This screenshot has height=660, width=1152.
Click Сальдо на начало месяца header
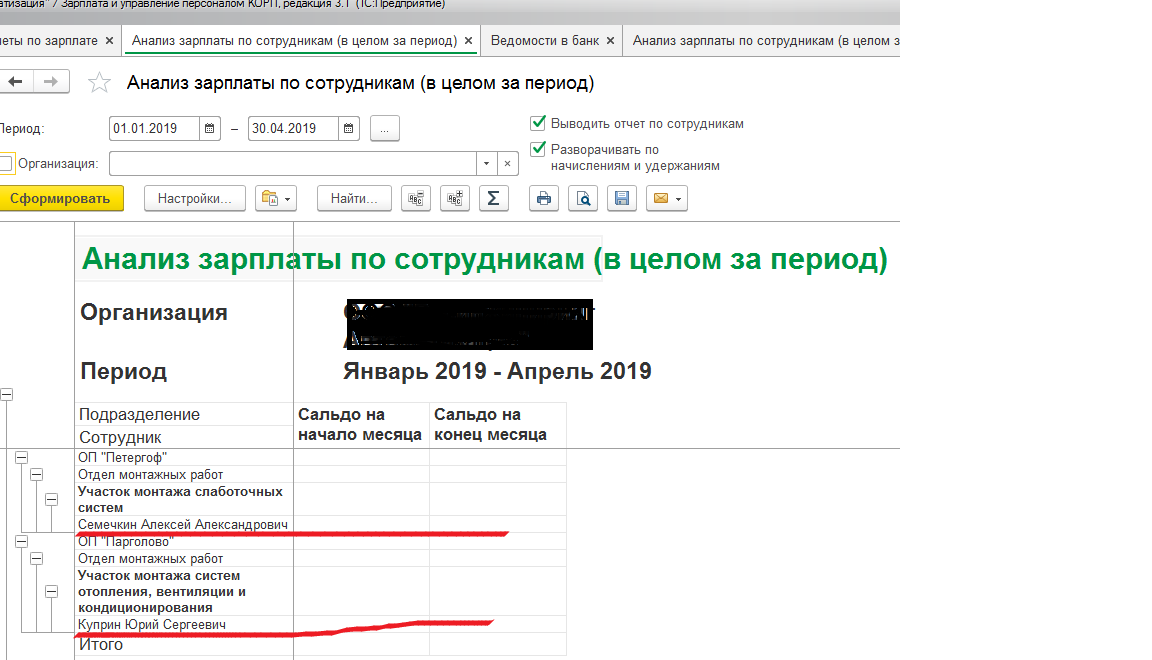coord(360,425)
